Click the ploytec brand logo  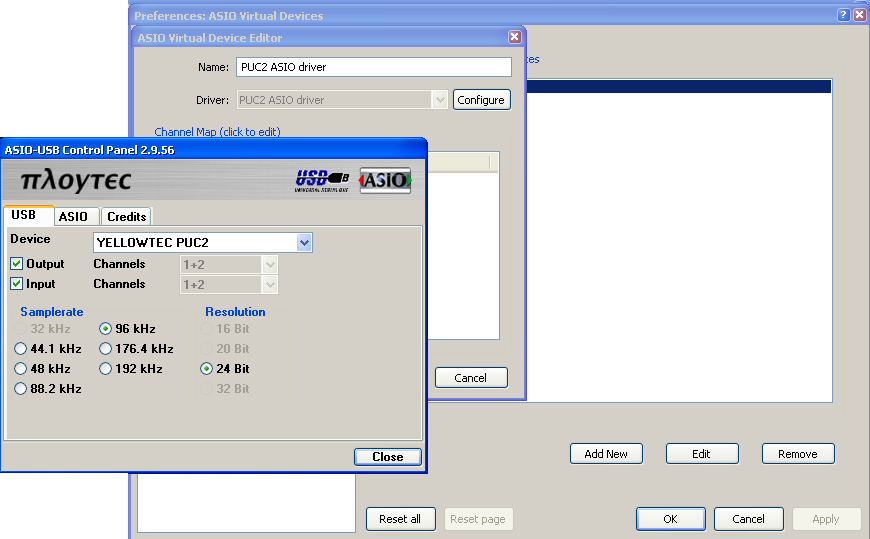tap(76, 181)
